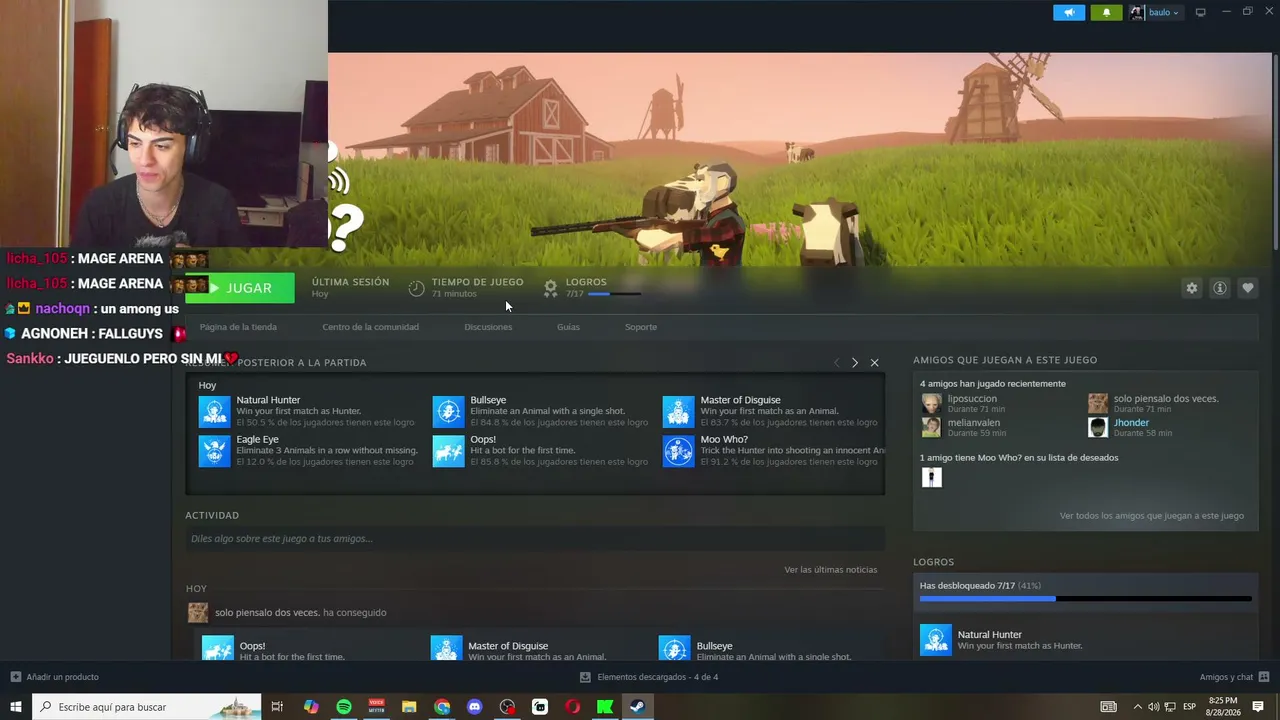Click the Tiempo de Juego clock icon
The height and width of the screenshot is (720, 1280).
pos(417,288)
